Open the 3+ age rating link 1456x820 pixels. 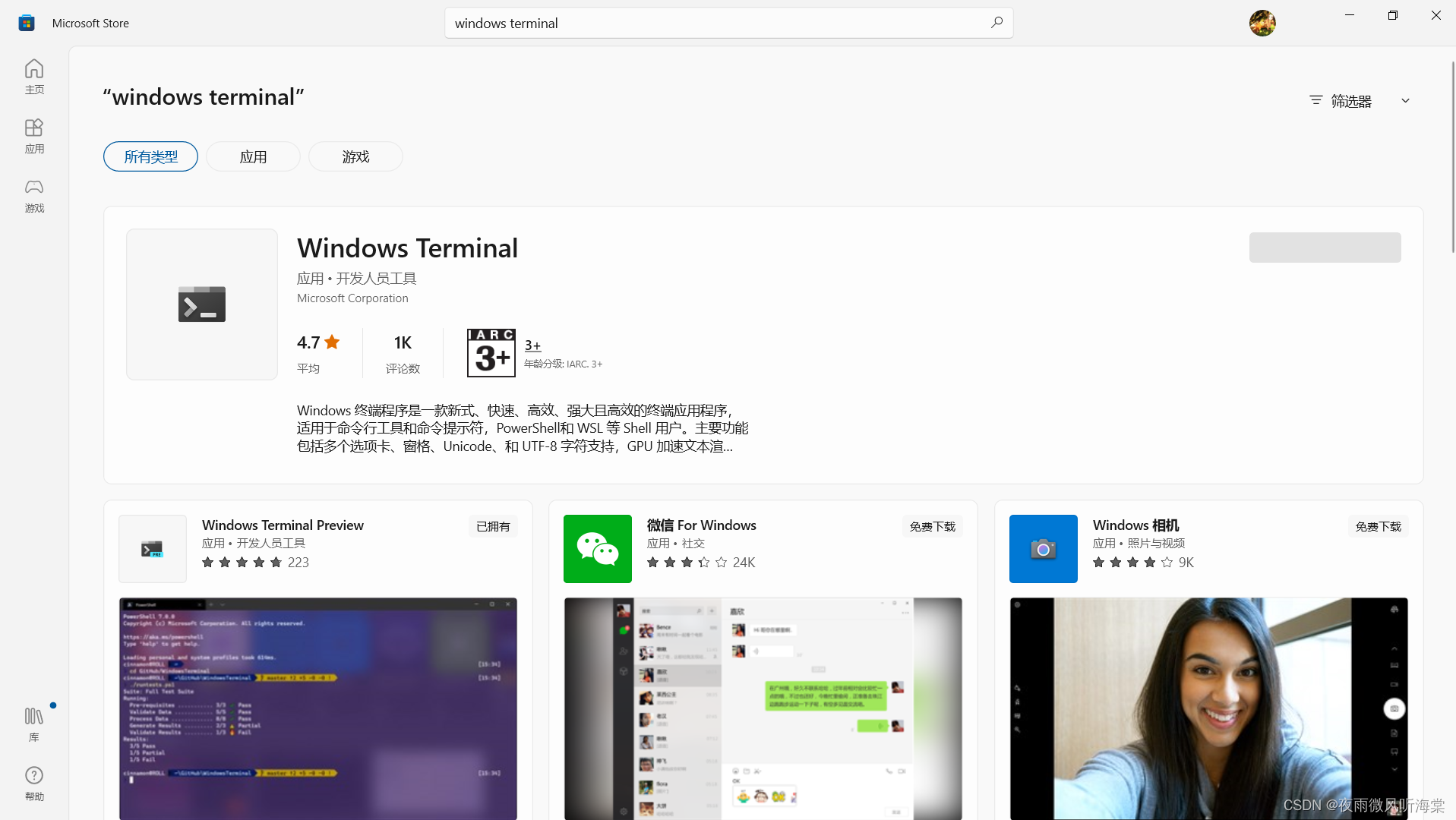(x=533, y=345)
